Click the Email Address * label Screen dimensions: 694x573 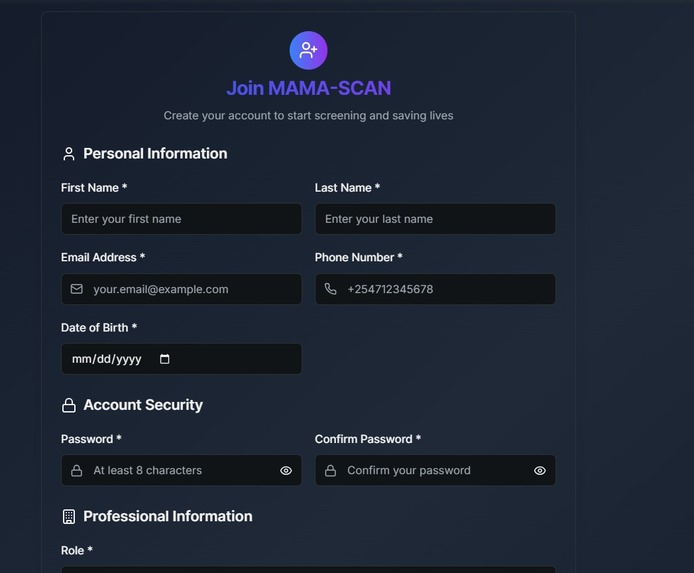[103, 258]
